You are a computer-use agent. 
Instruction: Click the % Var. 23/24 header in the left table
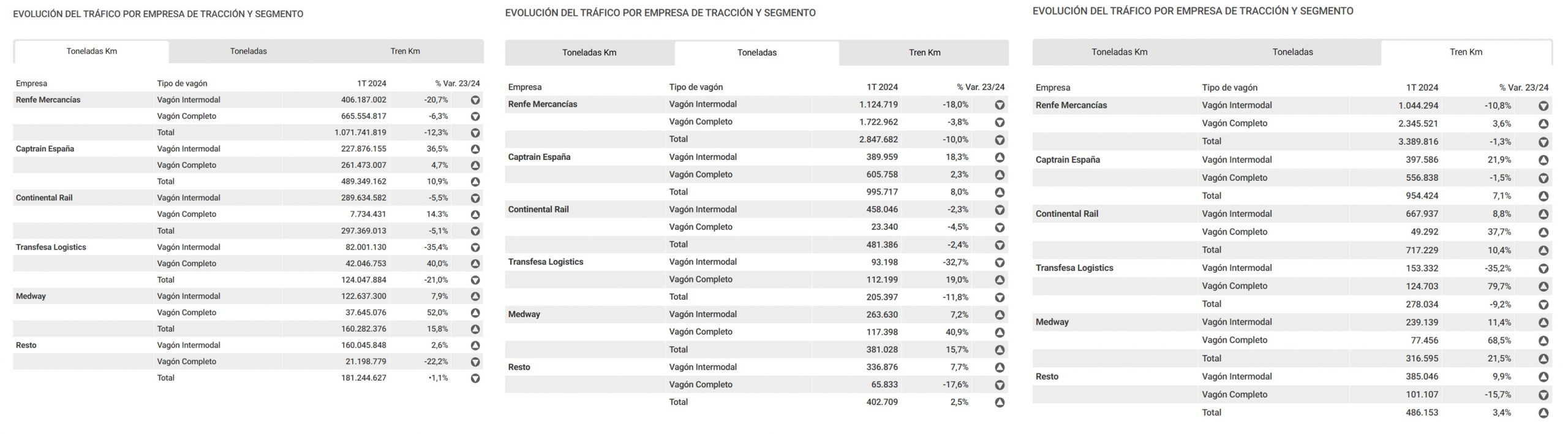click(x=457, y=83)
